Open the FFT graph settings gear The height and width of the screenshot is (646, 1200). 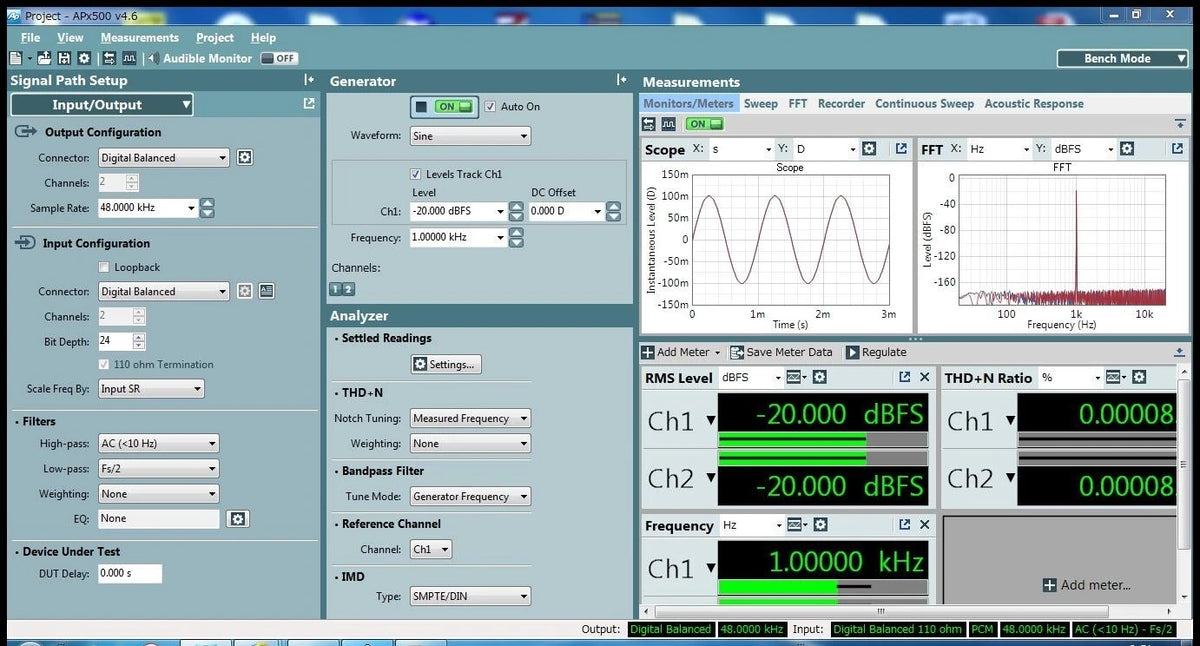(x=1128, y=148)
